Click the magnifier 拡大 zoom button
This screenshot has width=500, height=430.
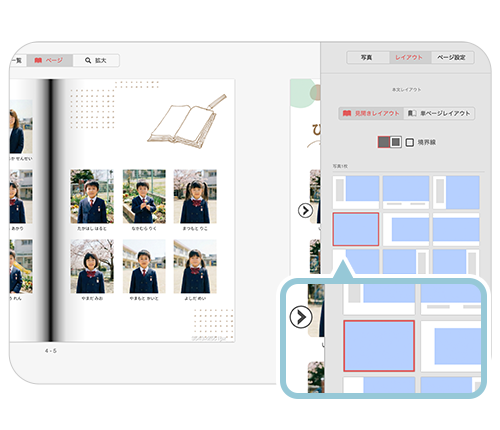click(x=96, y=60)
